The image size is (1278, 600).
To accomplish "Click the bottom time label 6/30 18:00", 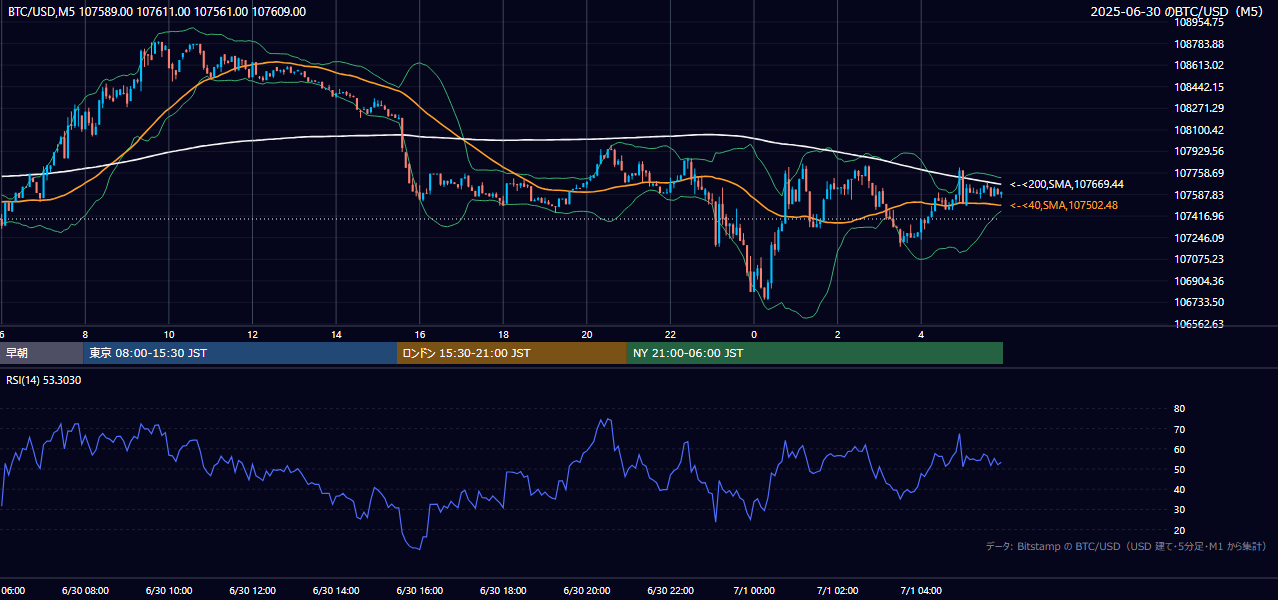I will point(503,590).
